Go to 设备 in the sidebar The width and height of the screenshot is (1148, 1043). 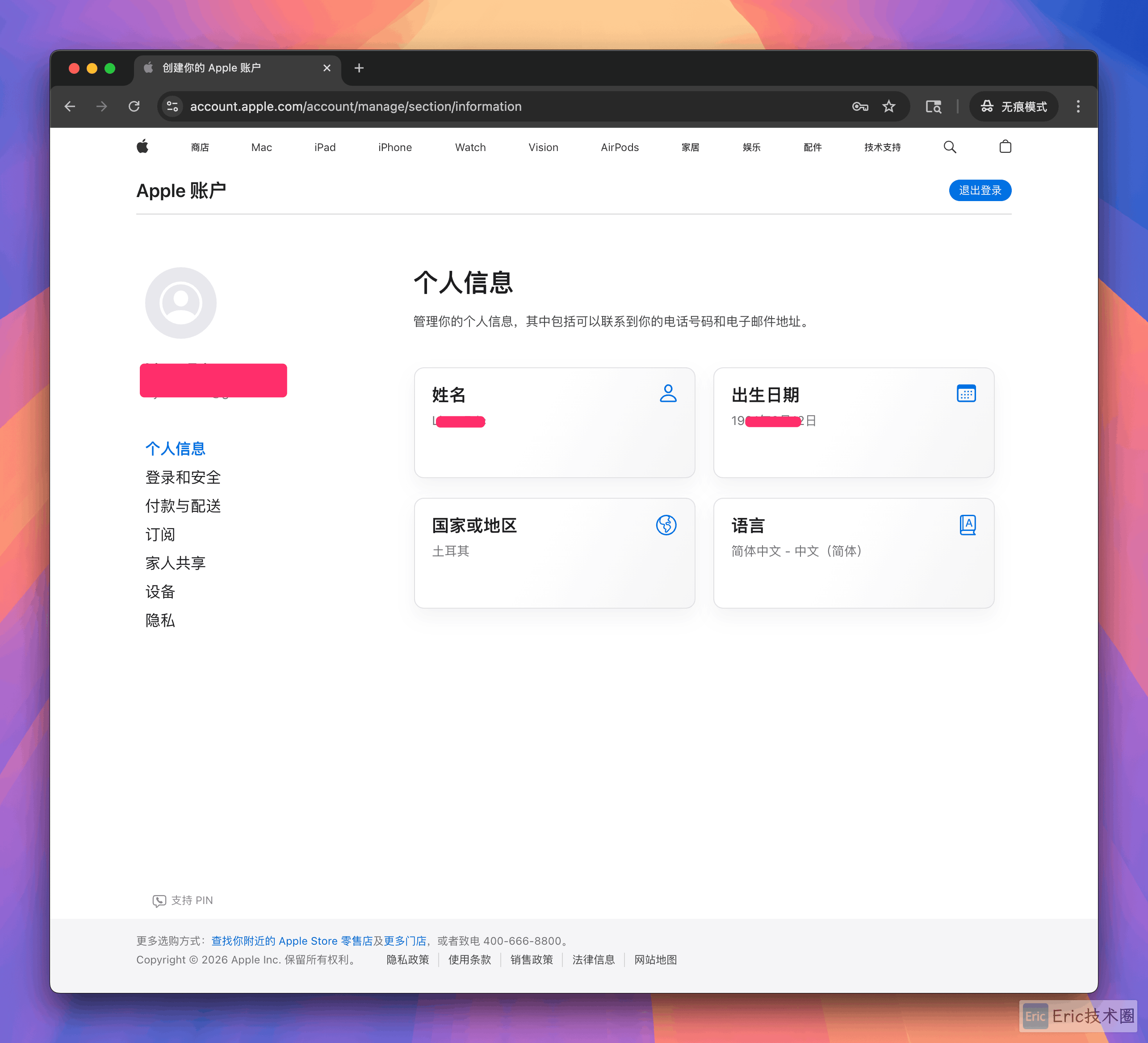coord(160,592)
